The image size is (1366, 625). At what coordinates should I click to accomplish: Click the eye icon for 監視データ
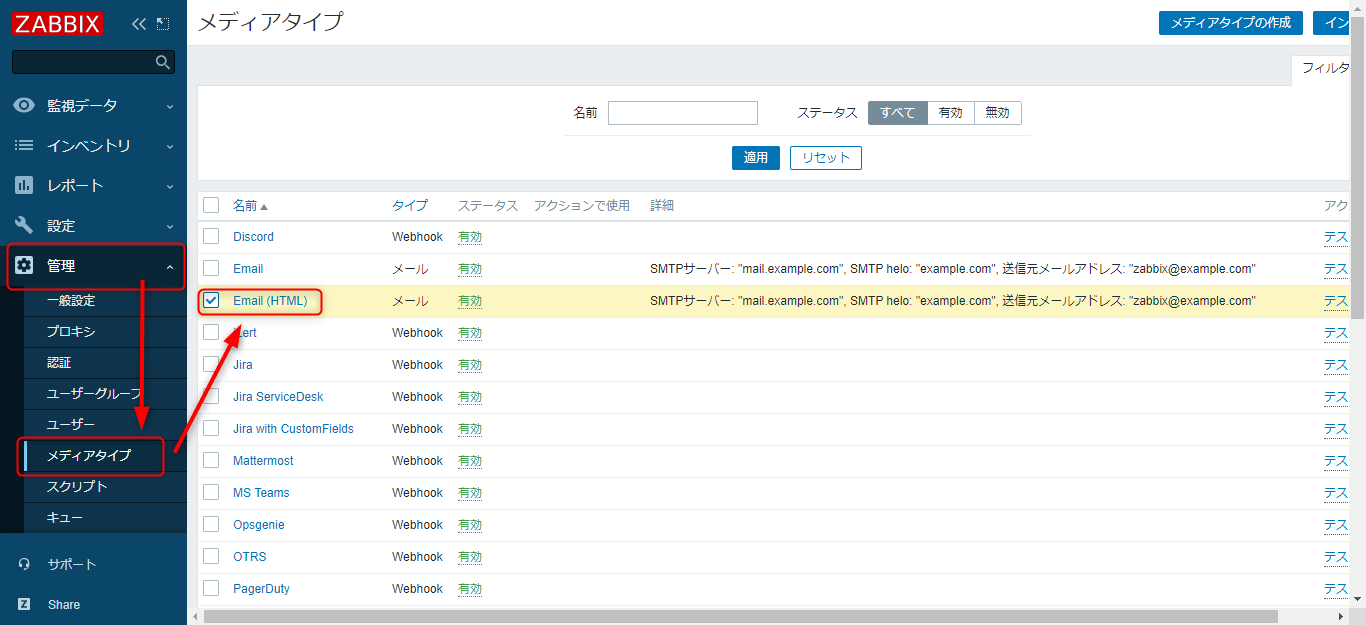[x=24, y=105]
